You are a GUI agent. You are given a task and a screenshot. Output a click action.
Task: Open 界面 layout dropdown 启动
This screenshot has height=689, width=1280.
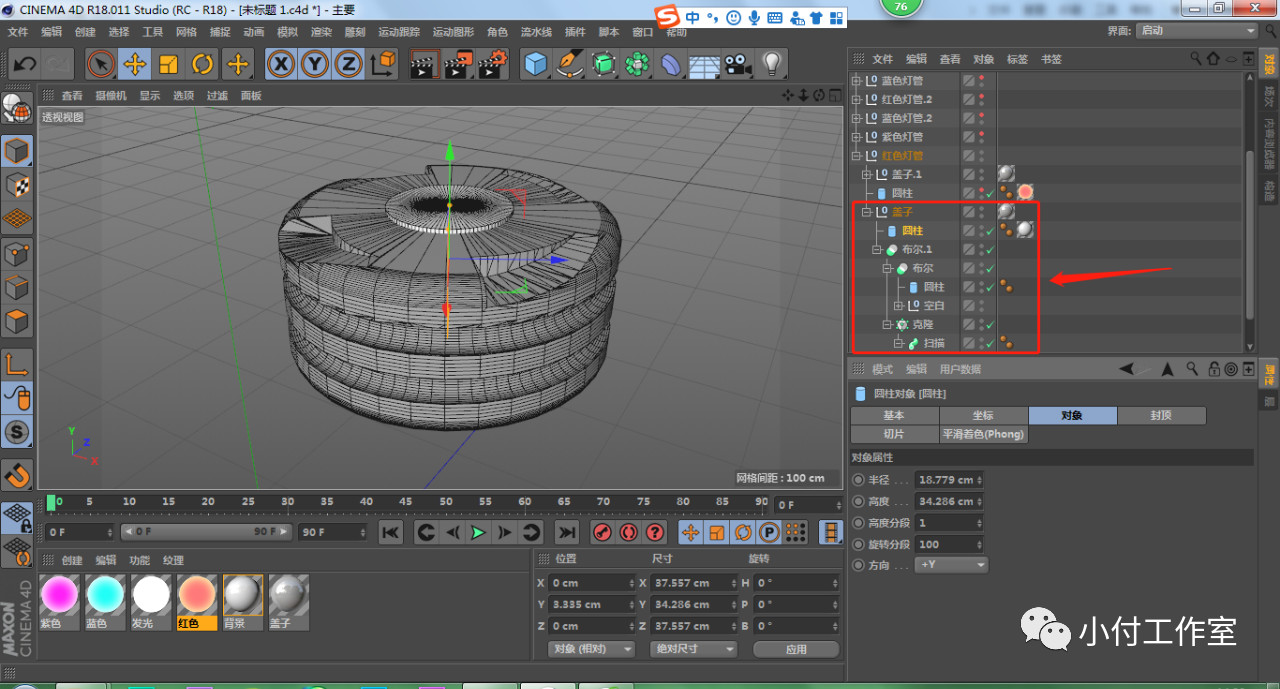pyautogui.click(x=1197, y=31)
